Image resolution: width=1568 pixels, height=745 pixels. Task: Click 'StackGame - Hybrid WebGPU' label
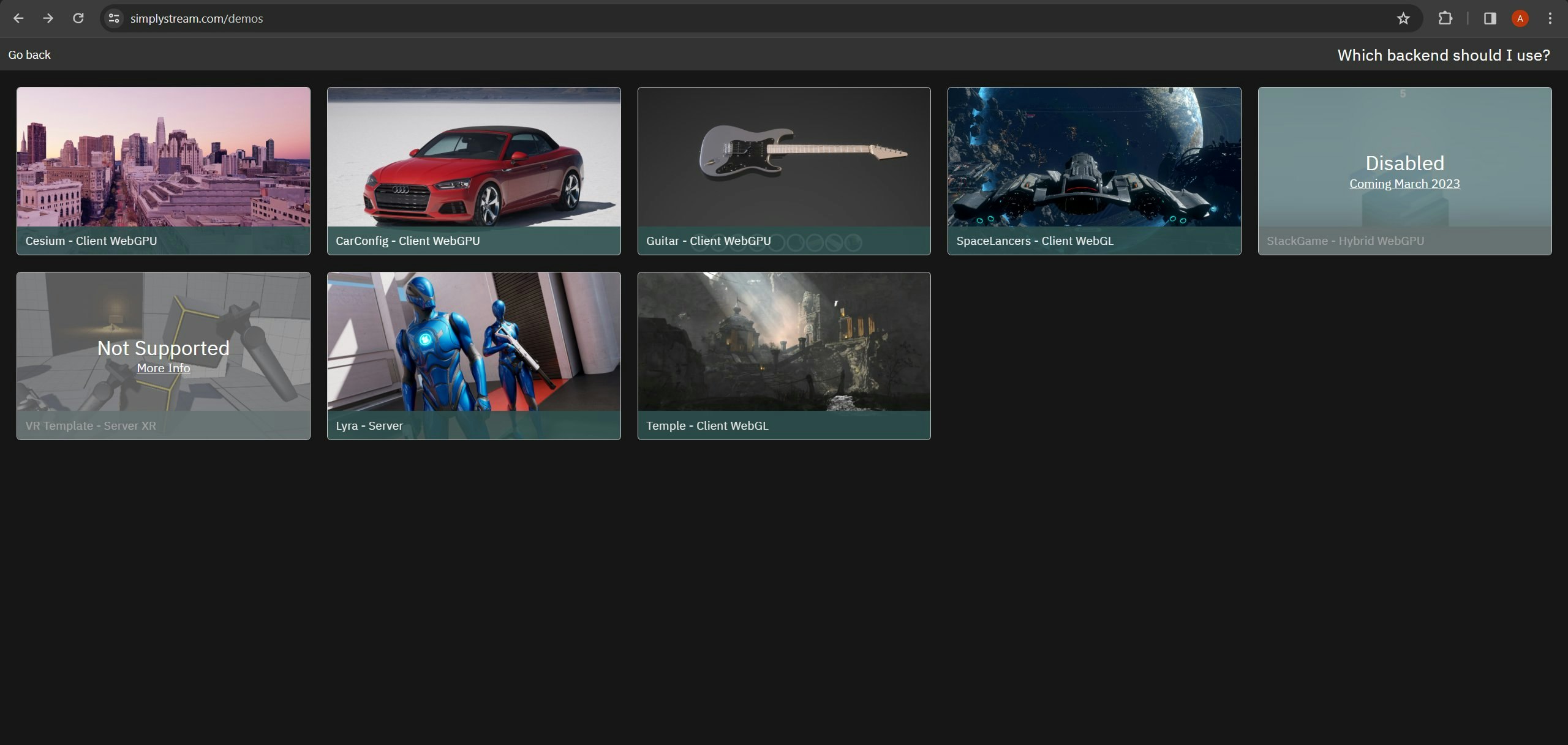coord(1346,241)
